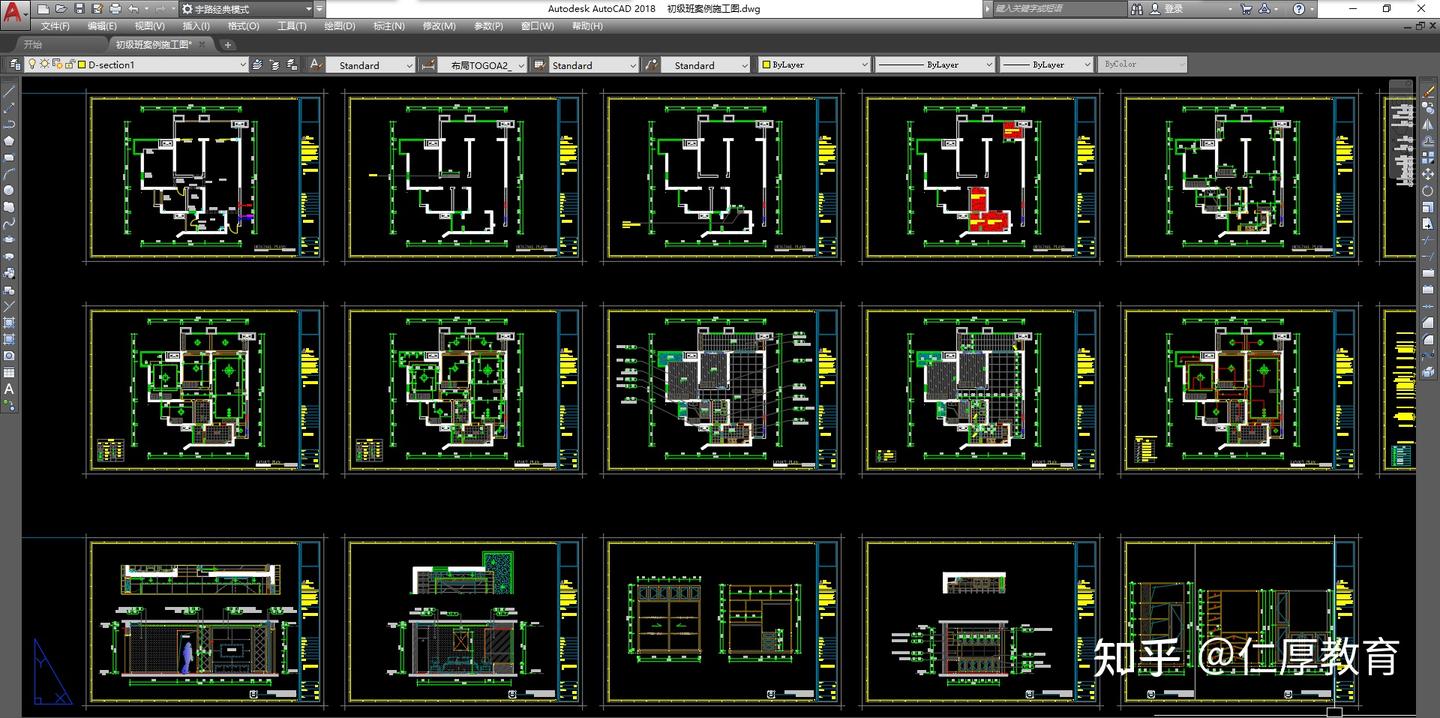Select the Rectangle tool

pyautogui.click(x=9, y=157)
